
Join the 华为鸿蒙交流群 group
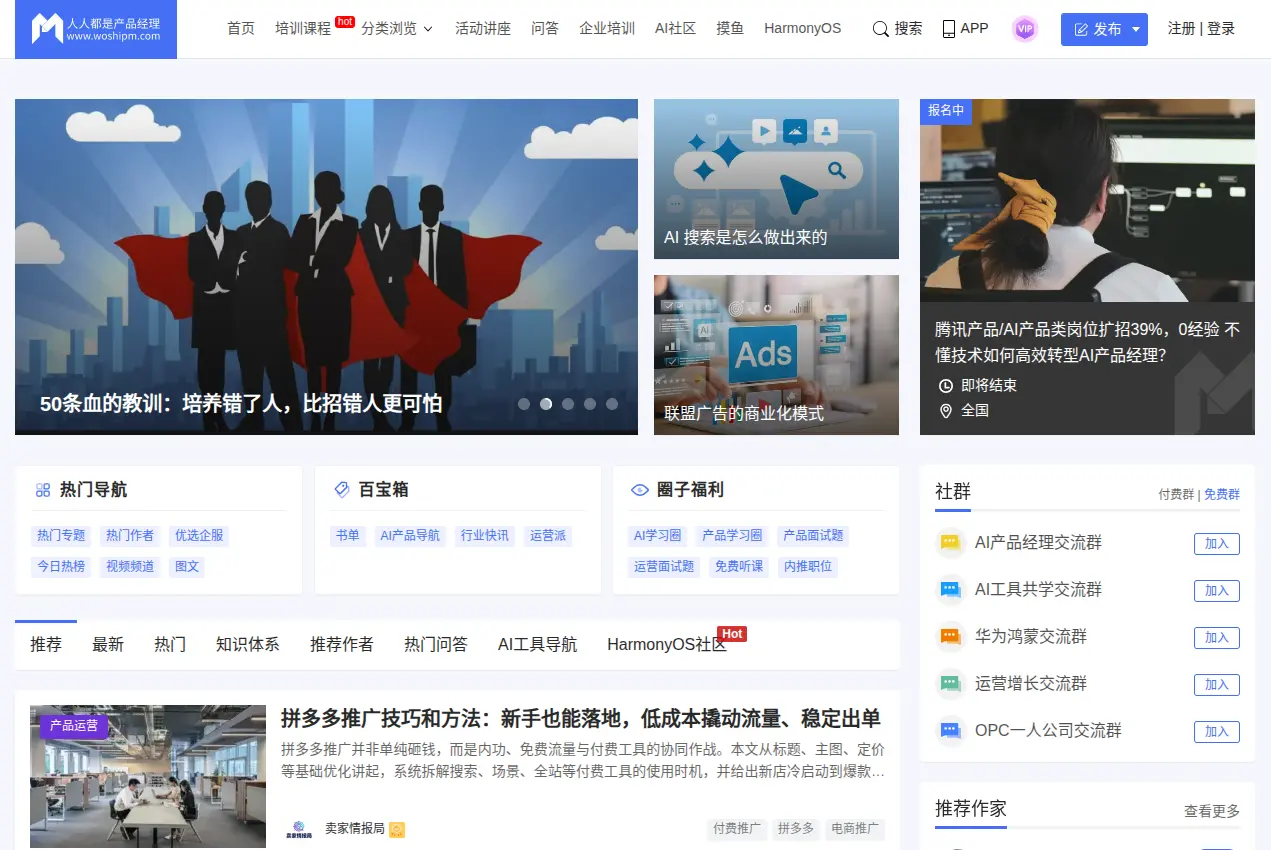(1217, 638)
